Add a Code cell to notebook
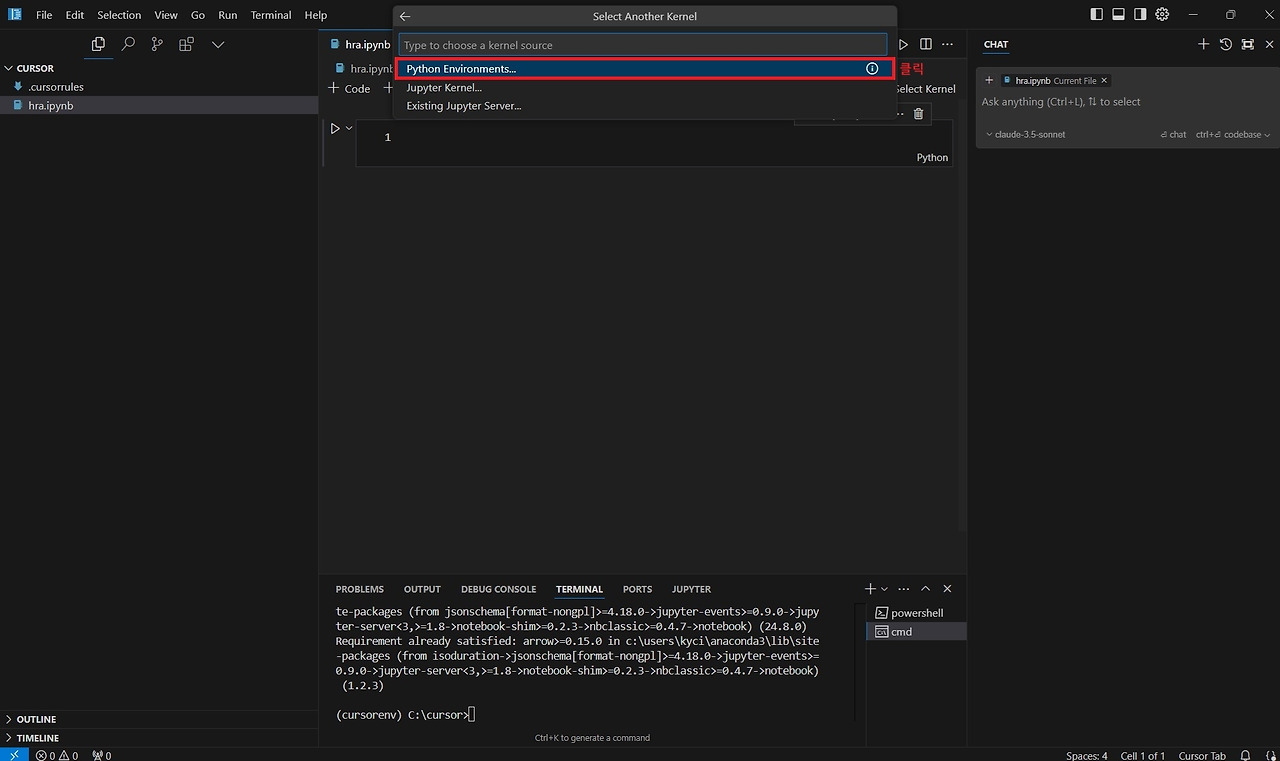Screen dimensions: 1280x761 [x=349, y=88]
